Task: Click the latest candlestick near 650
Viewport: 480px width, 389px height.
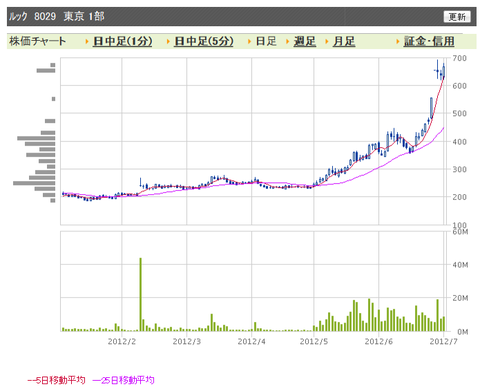Action: [444, 71]
